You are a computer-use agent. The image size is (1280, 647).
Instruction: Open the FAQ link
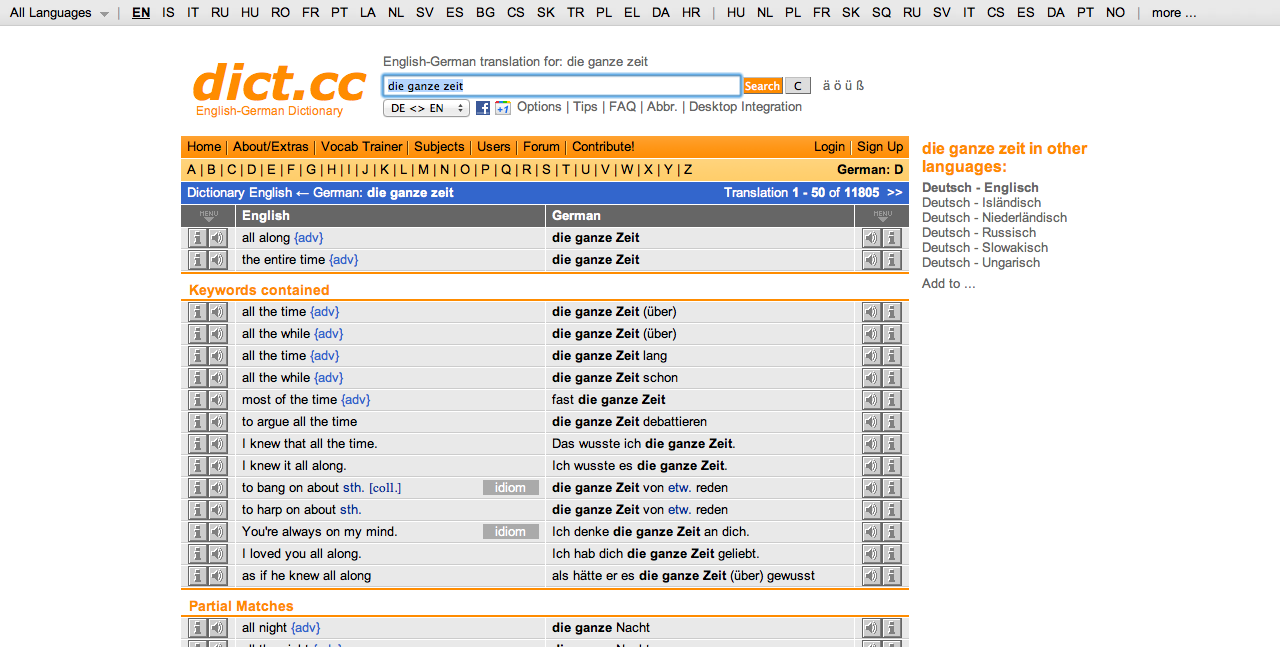coord(622,107)
